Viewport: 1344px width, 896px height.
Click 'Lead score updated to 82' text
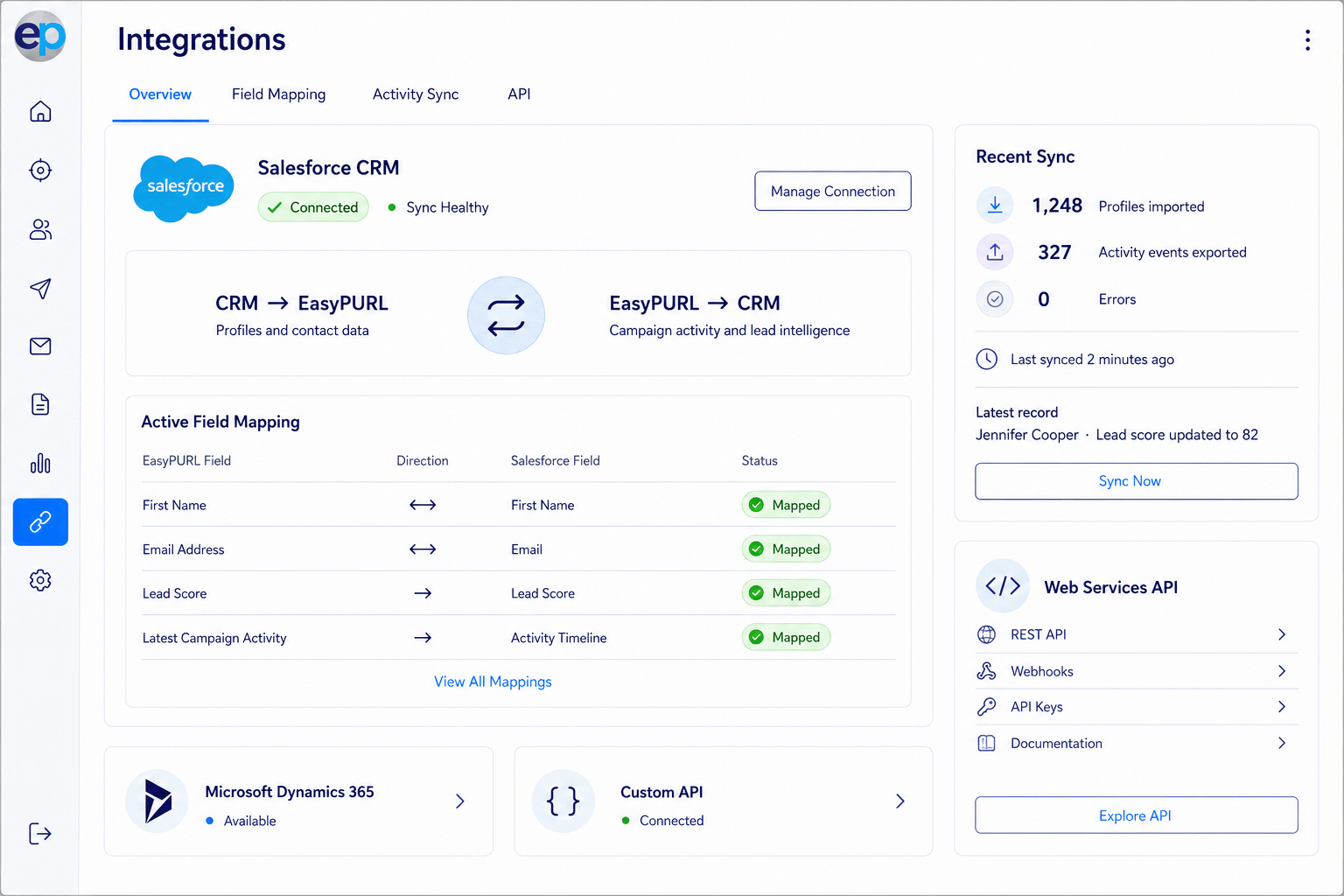1177,435
